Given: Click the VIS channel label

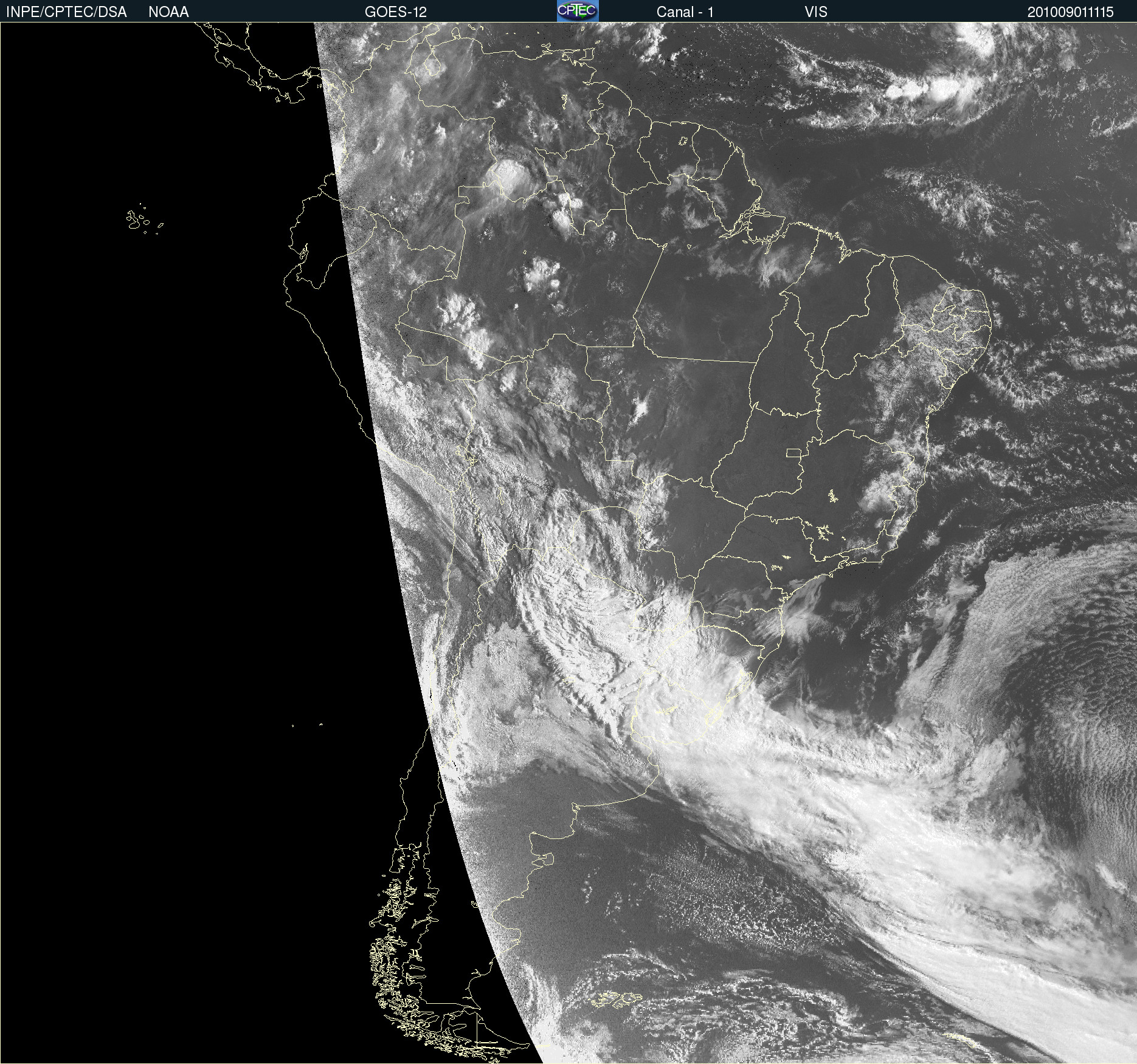Looking at the screenshot, I should point(816,12).
